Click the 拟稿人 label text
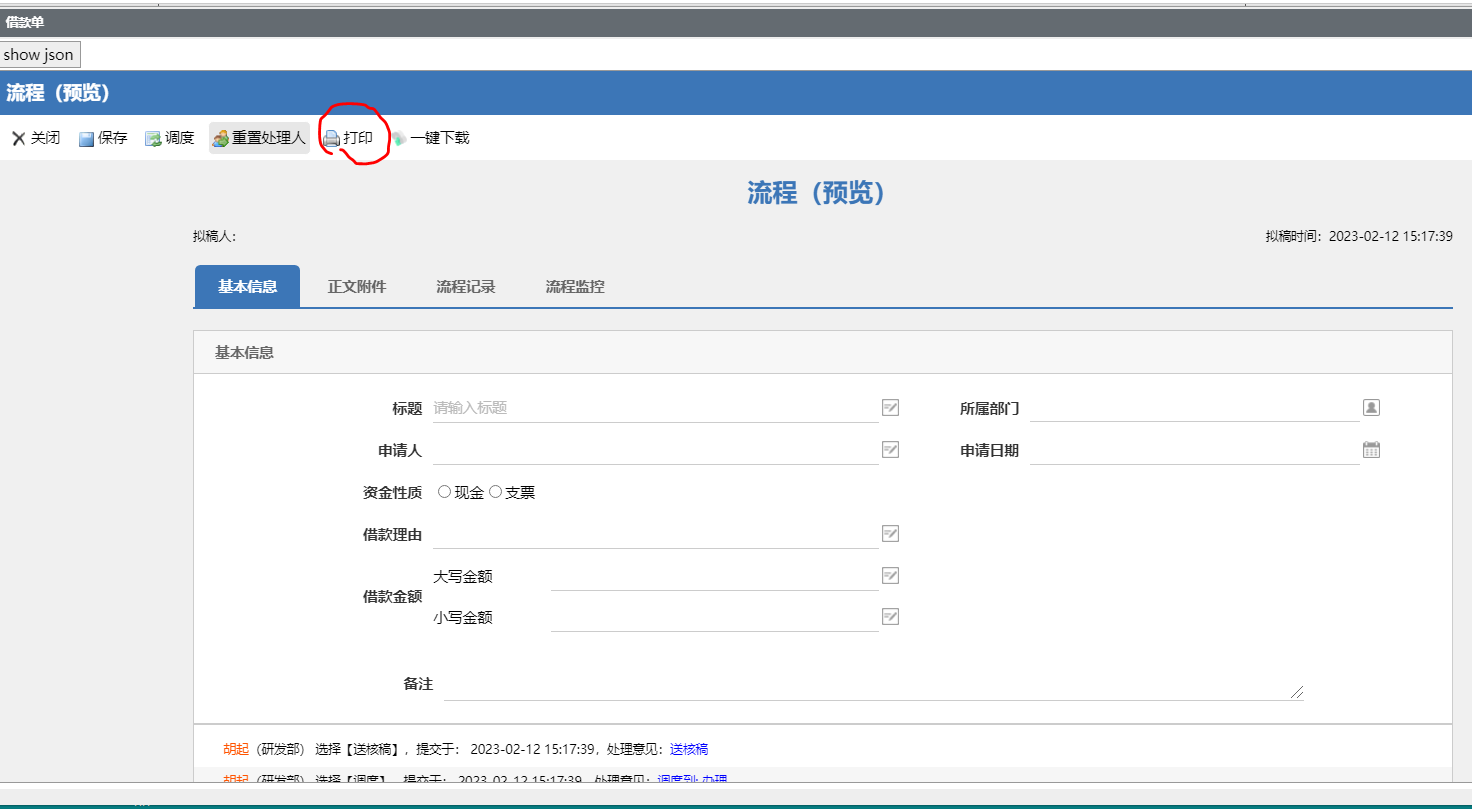The width and height of the screenshot is (1472, 809). click(x=214, y=237)
